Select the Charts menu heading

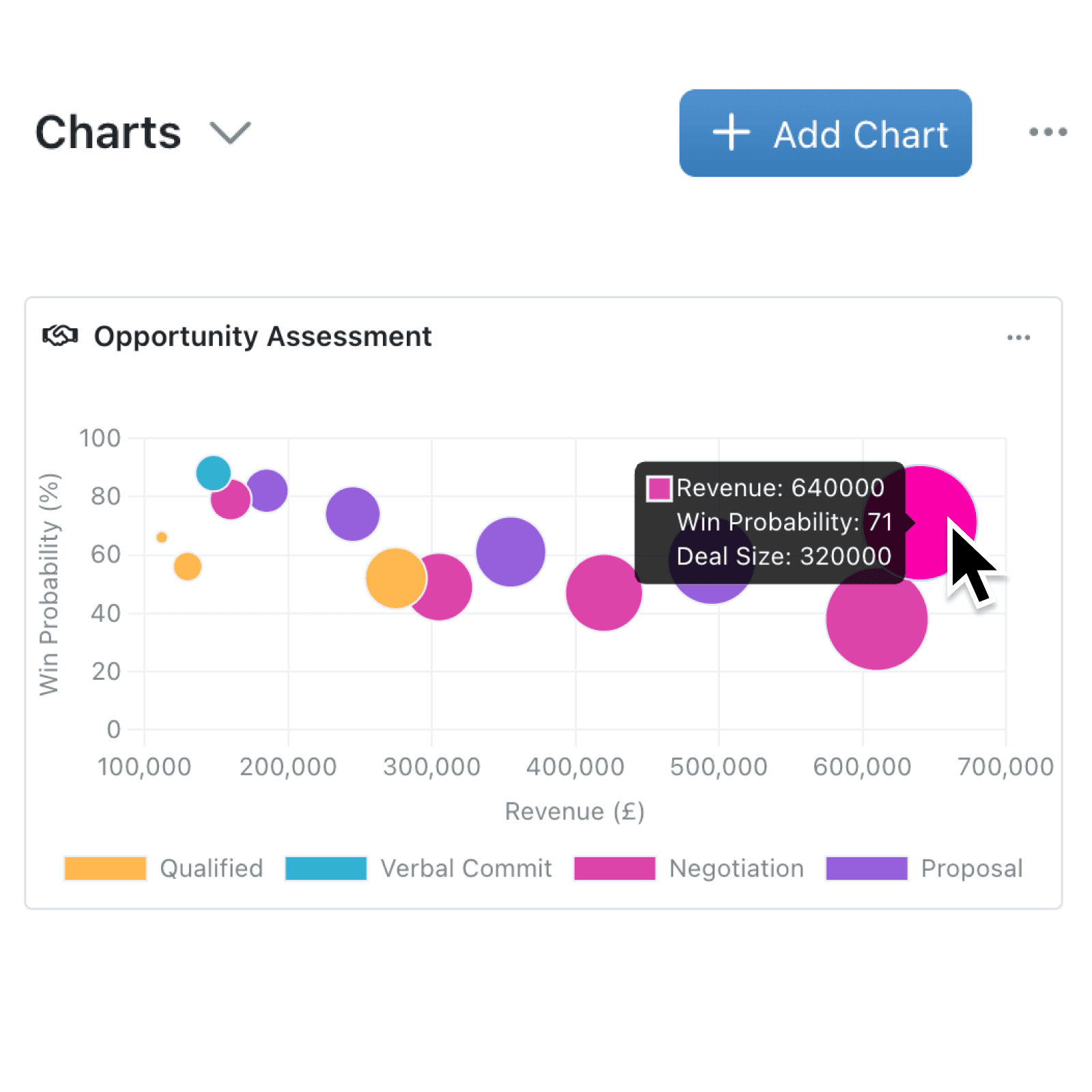(107, 132)
